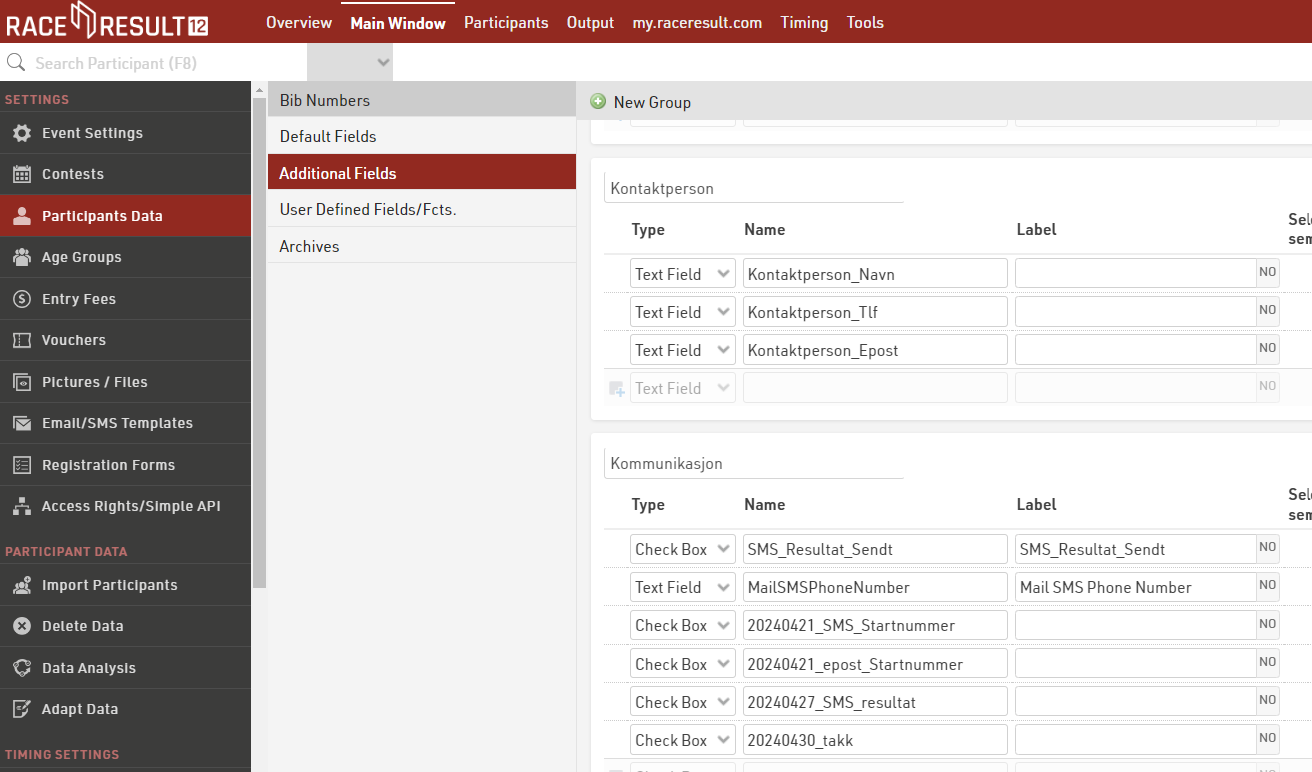
Task: Click the RACE RESULT 12 logo
Action: (x=107, y=21)
